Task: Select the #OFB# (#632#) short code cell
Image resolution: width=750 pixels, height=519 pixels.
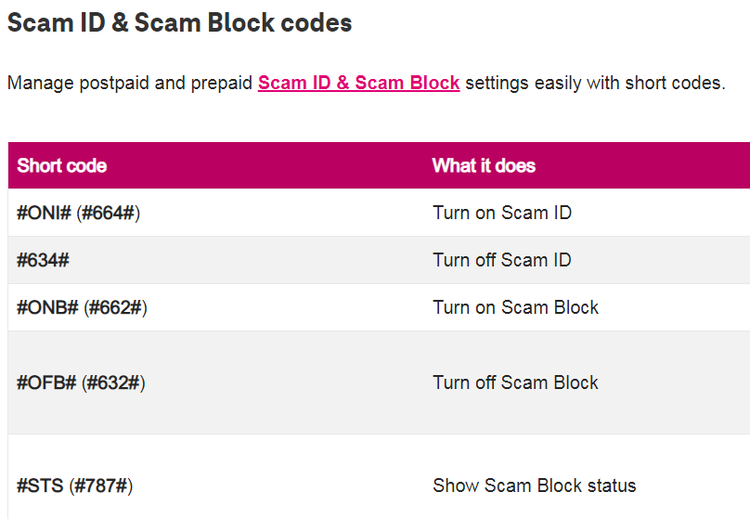Action: (x=81, y=382)
